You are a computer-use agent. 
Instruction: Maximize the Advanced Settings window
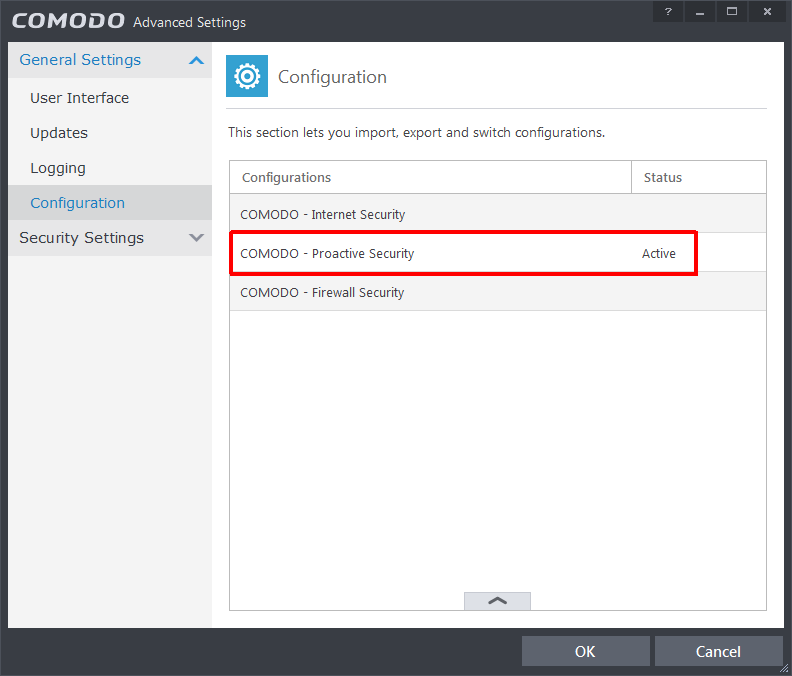pos(732,12)
